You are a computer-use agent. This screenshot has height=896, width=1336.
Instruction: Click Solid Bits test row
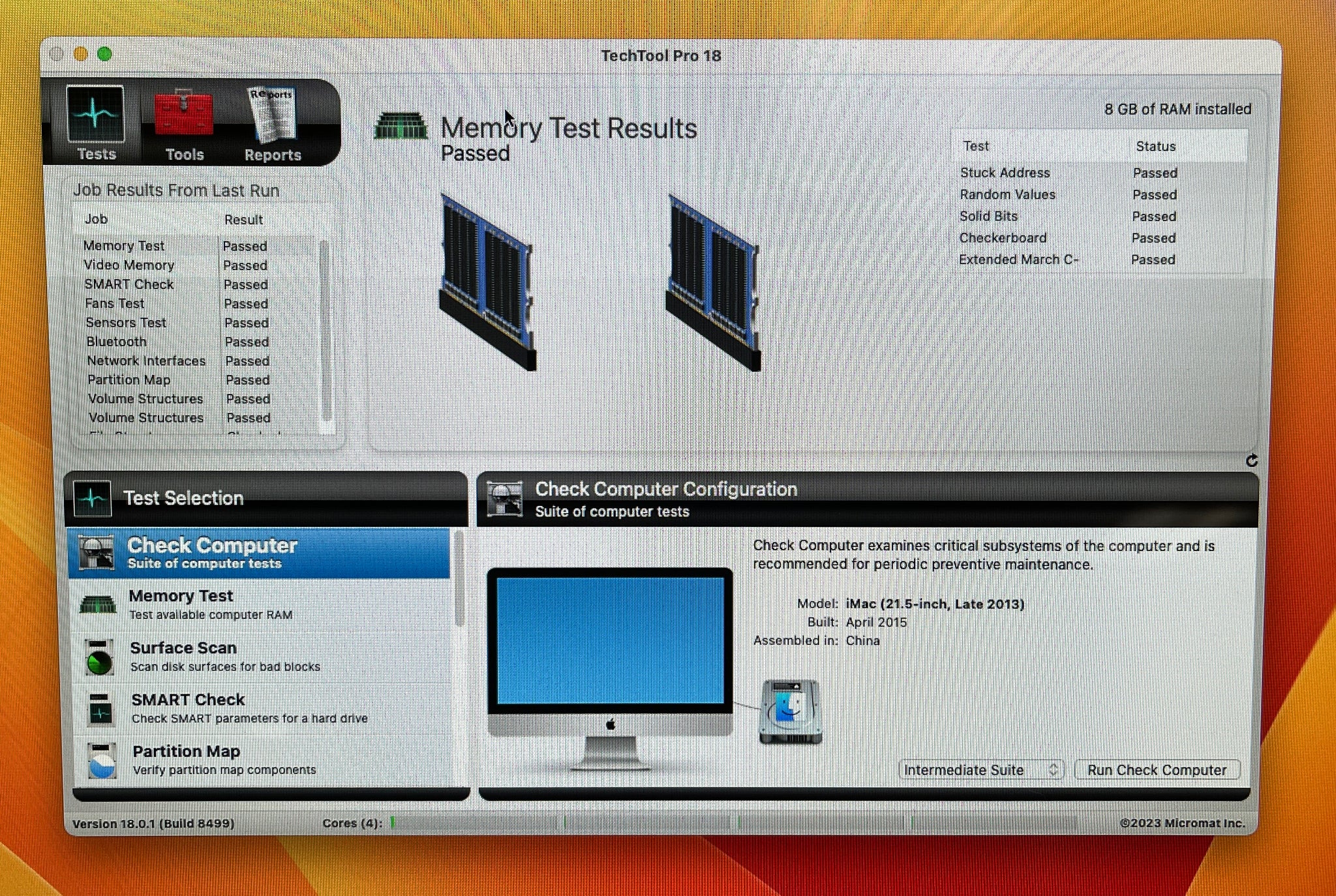(x=1099, y=216)
